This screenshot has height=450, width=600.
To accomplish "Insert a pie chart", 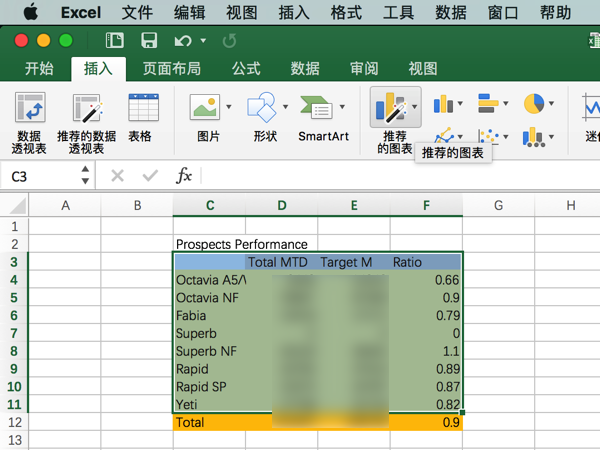I will tap(534, 103).
